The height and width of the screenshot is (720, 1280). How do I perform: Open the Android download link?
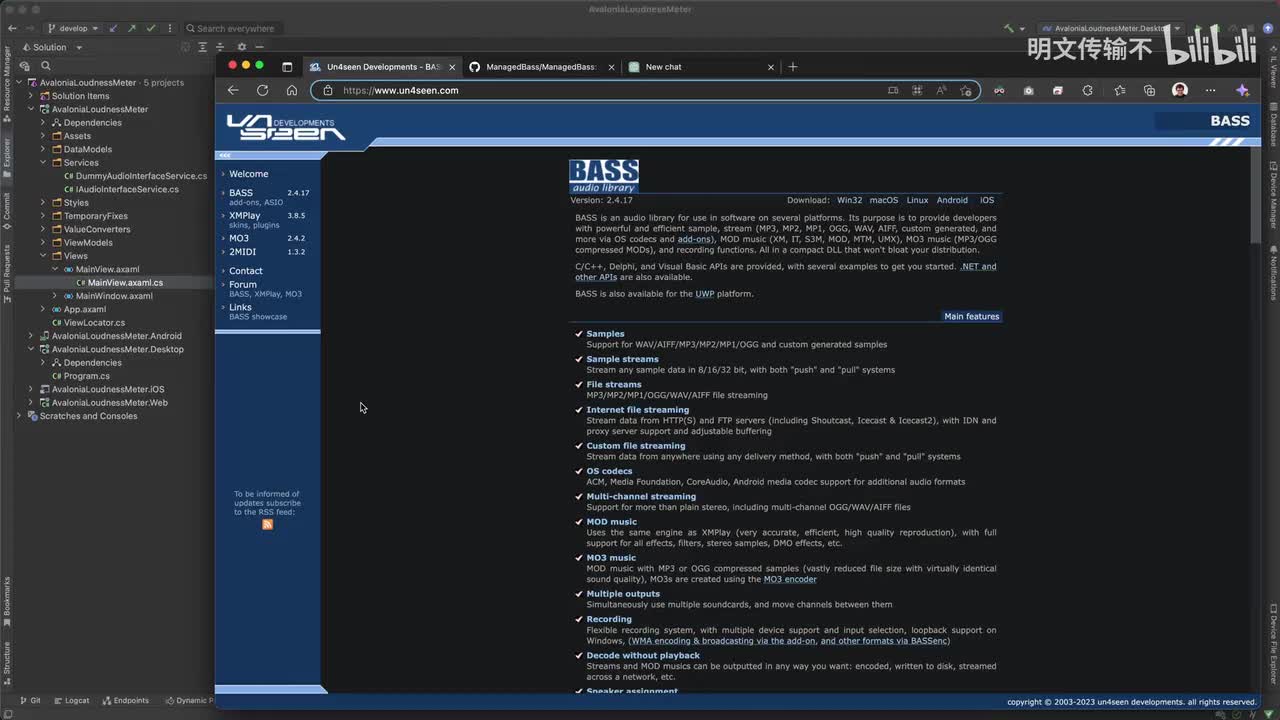point(952,200)
